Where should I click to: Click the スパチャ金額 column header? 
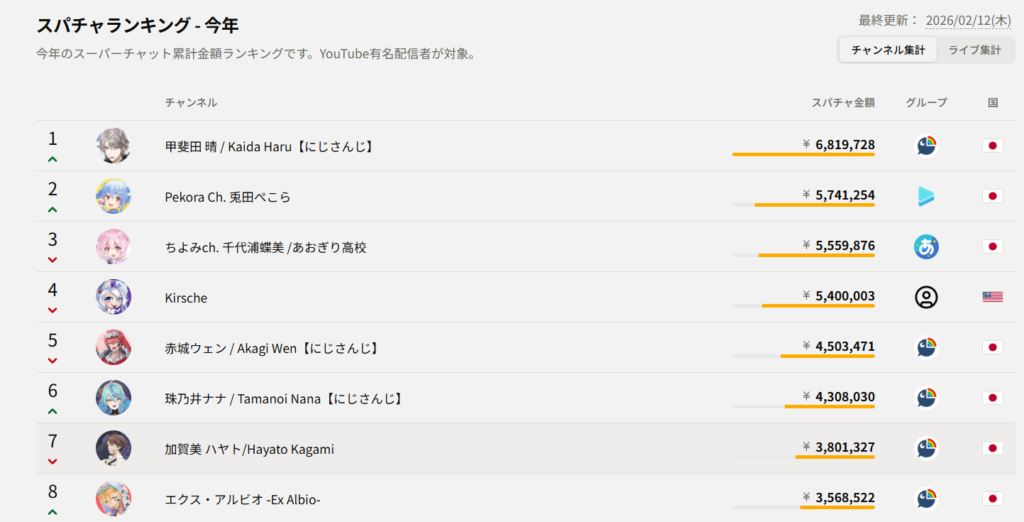[x=843, y=102]
